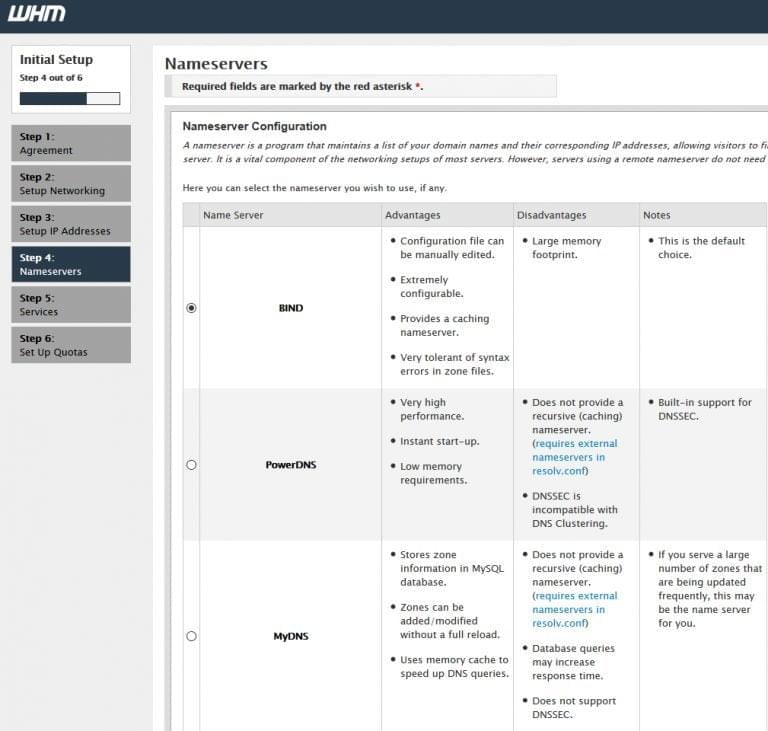Choose the PowerDNS radio option
Image resolution: width=768 pixels, height=731 pixels.
(x=192, y=465)
